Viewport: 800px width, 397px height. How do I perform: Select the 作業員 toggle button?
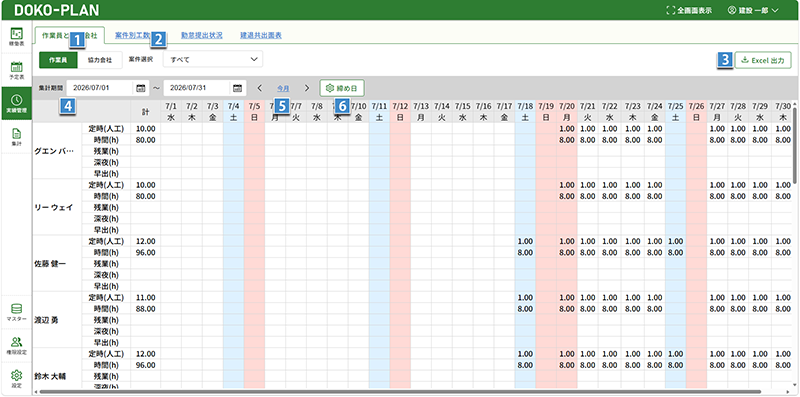58,60
